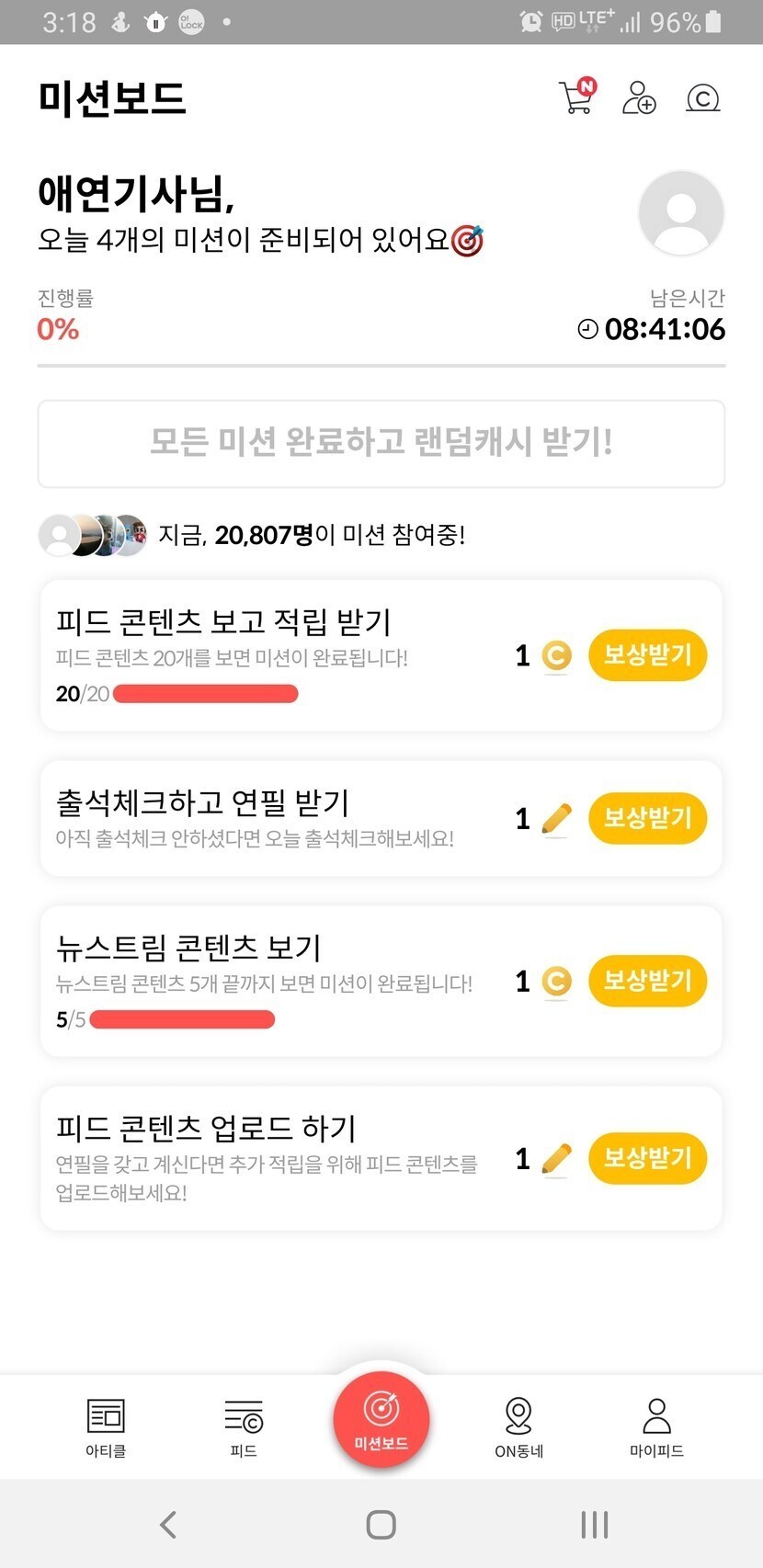Open the cash coin icon in header
The height and width of the screenshot is (1568, 763).
pyautogui.click(x=702, y=97)
